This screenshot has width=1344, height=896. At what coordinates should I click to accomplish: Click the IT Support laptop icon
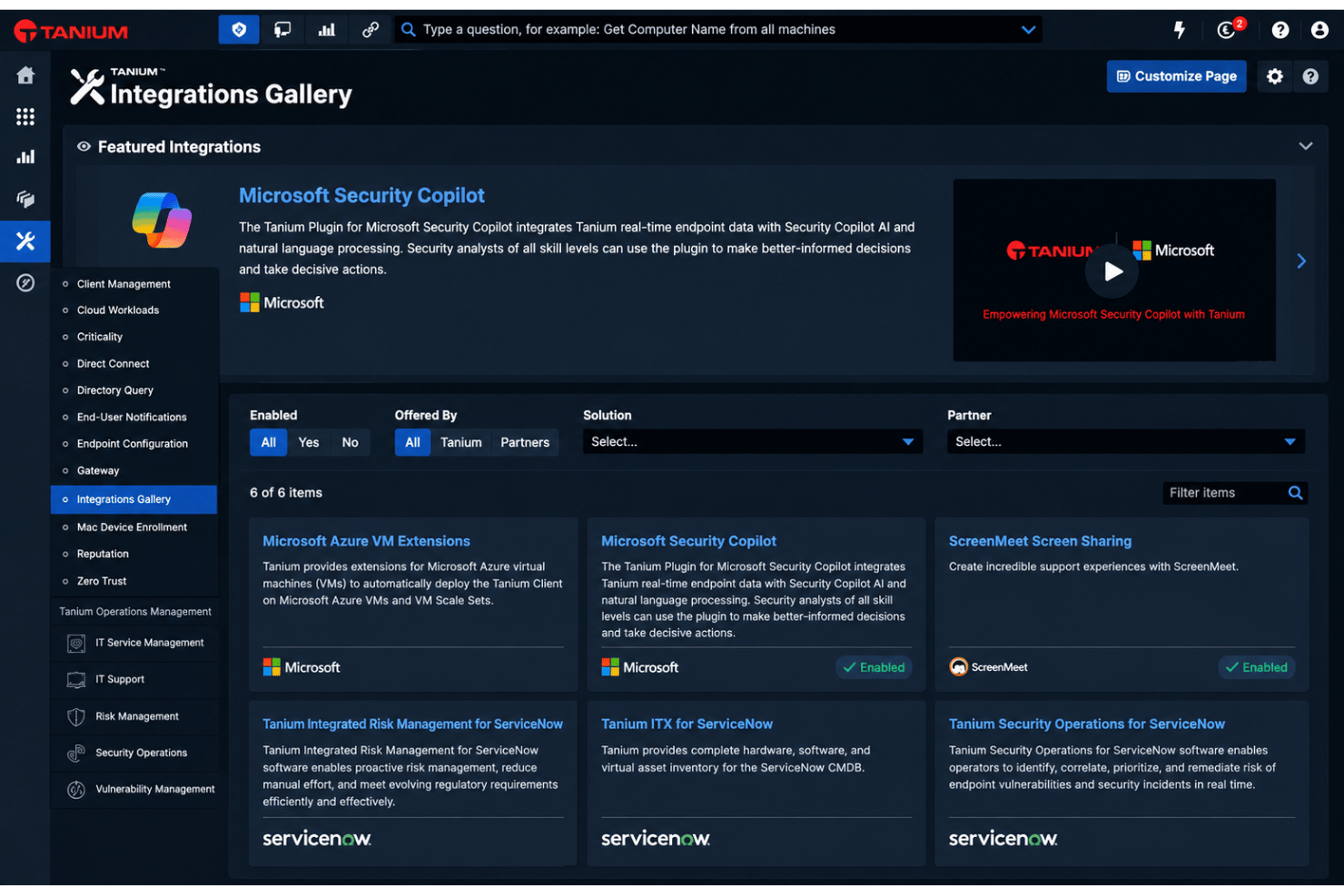click(x=76, y=680)
